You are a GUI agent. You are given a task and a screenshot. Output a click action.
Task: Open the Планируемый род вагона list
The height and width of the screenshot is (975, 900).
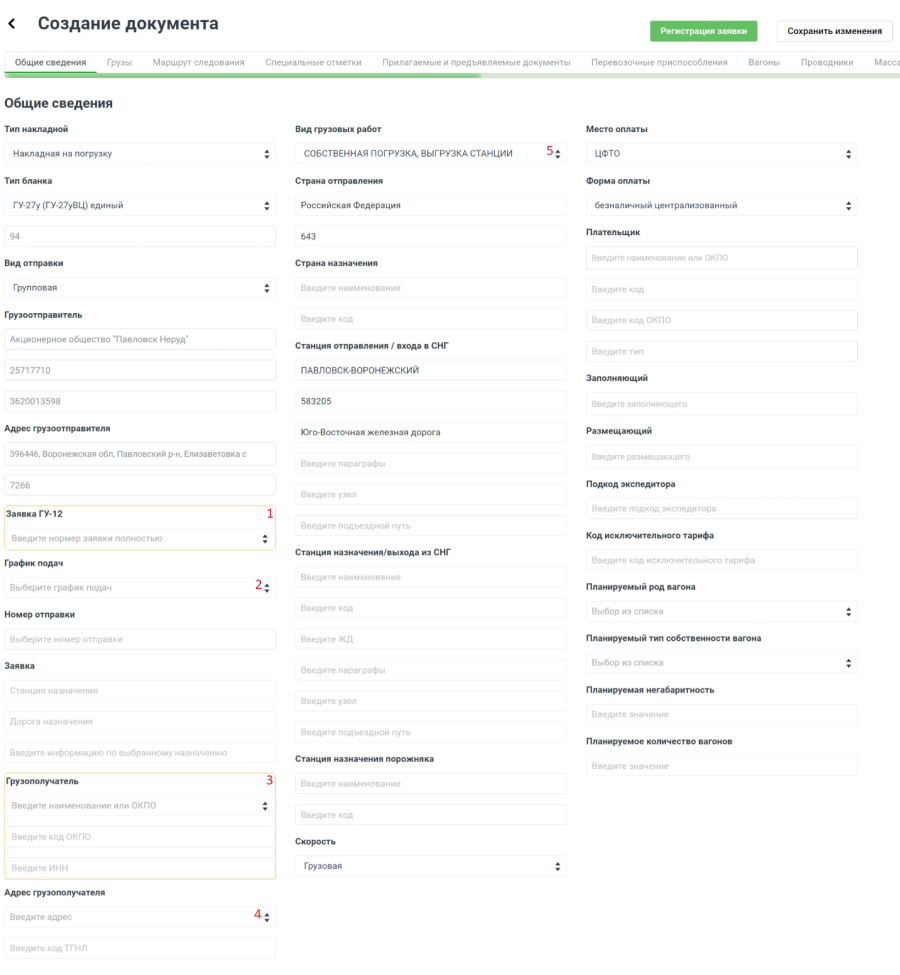coord(721,611)
